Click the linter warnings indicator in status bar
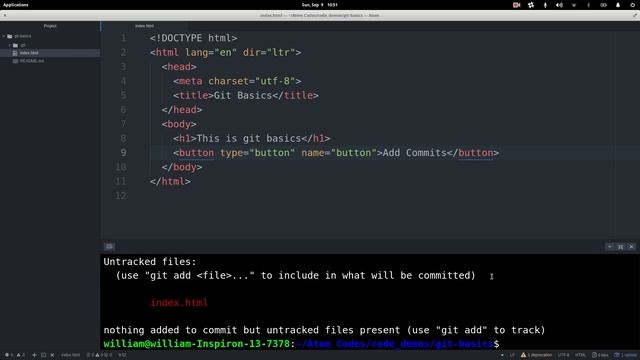This screenshot has height=360, width=640. click(20, 355)
